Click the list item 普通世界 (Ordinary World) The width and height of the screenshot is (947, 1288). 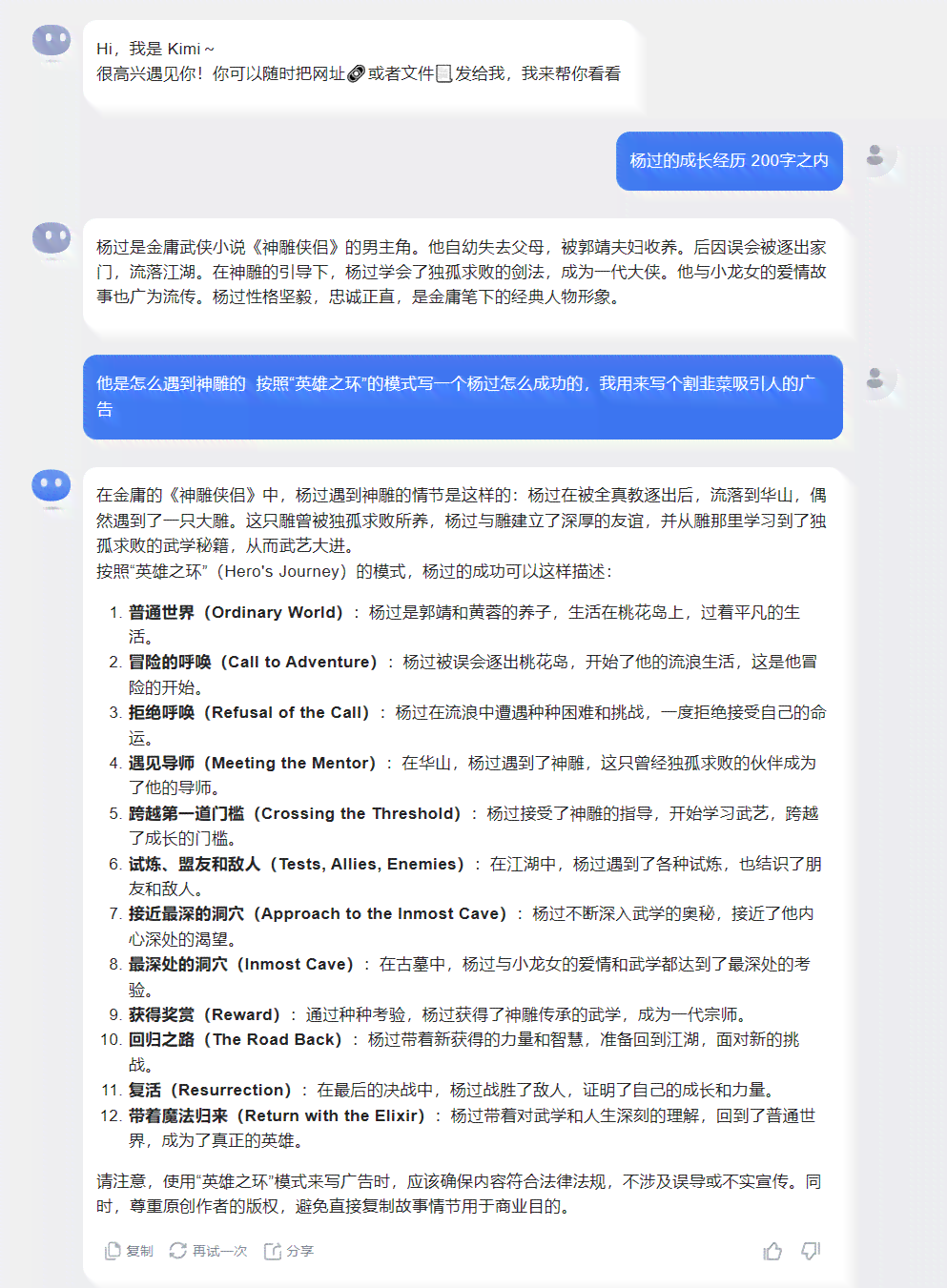coord(463,624)
